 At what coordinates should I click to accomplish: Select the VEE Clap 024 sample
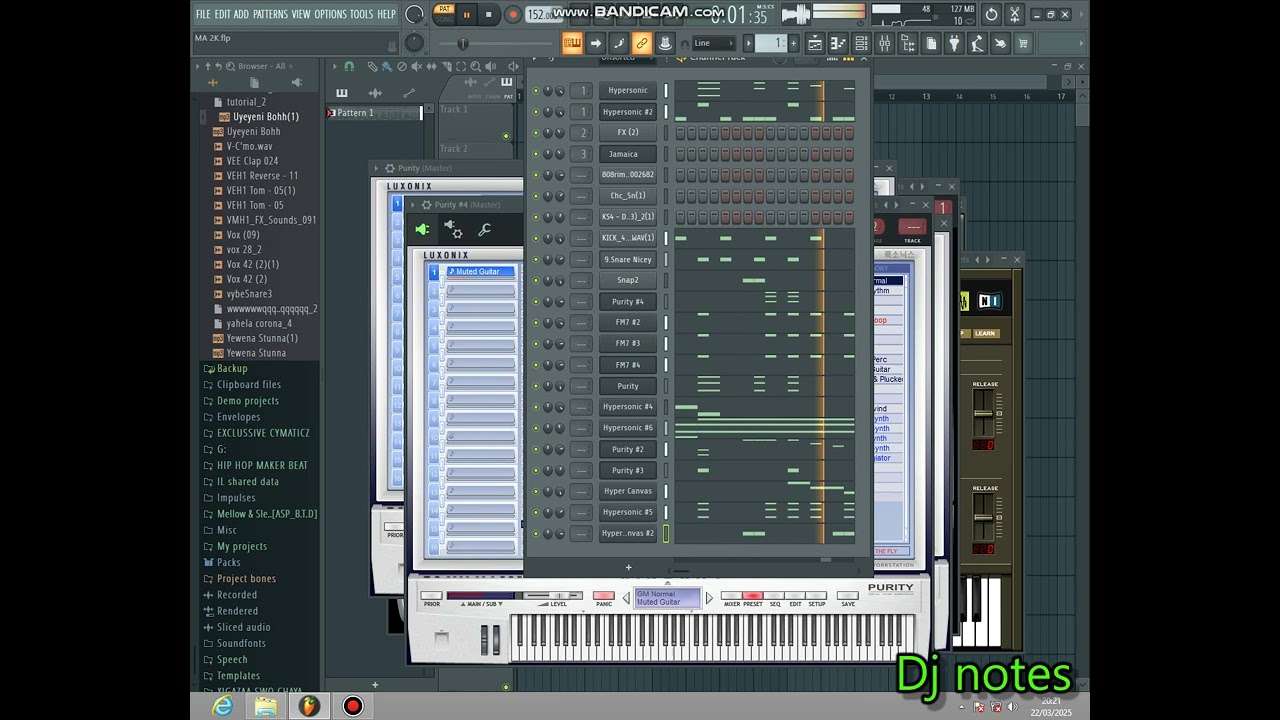pos(252,161)
